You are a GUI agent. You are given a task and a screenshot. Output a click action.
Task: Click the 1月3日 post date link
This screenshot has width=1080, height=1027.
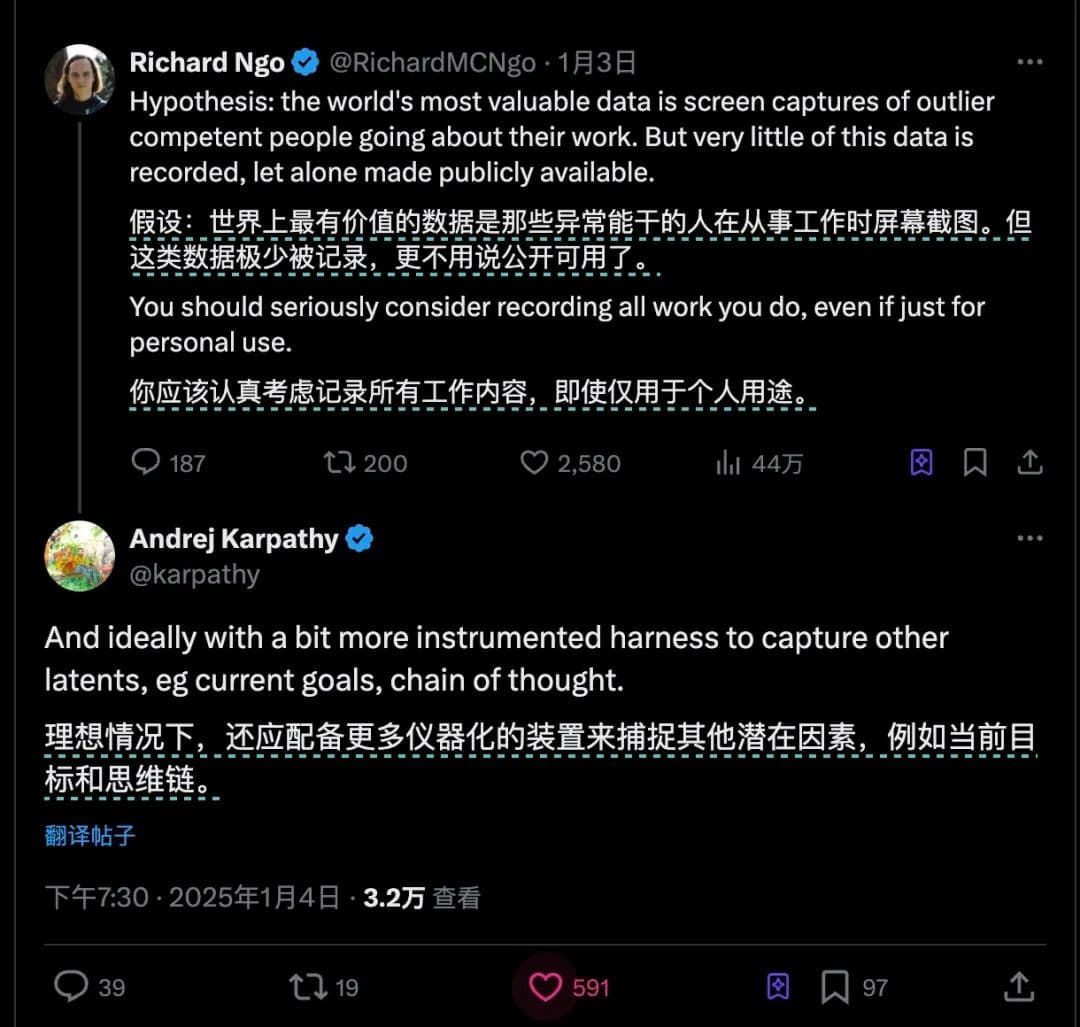pos(597,63)
